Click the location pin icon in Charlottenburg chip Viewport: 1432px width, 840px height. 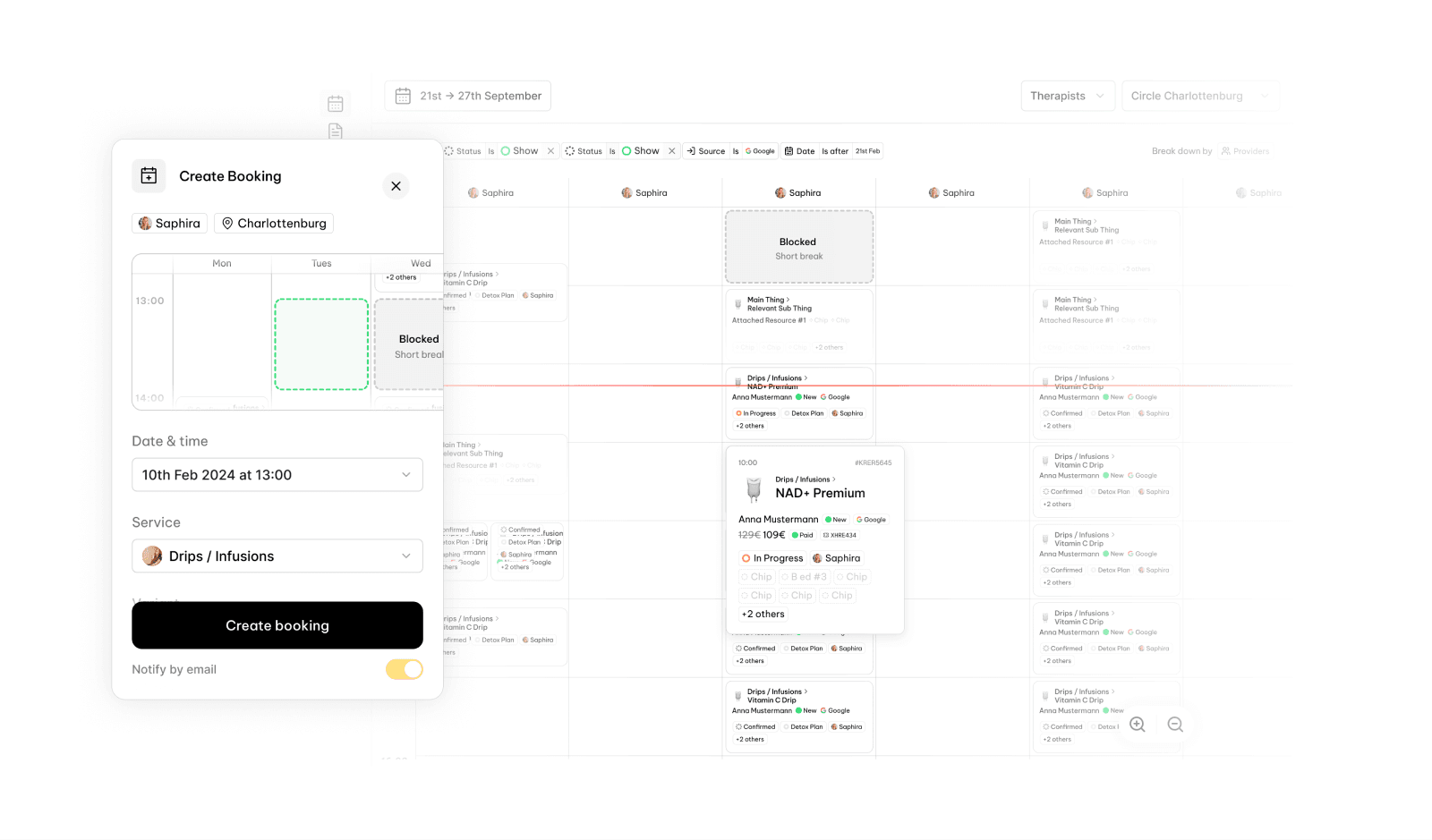(227, 224)
